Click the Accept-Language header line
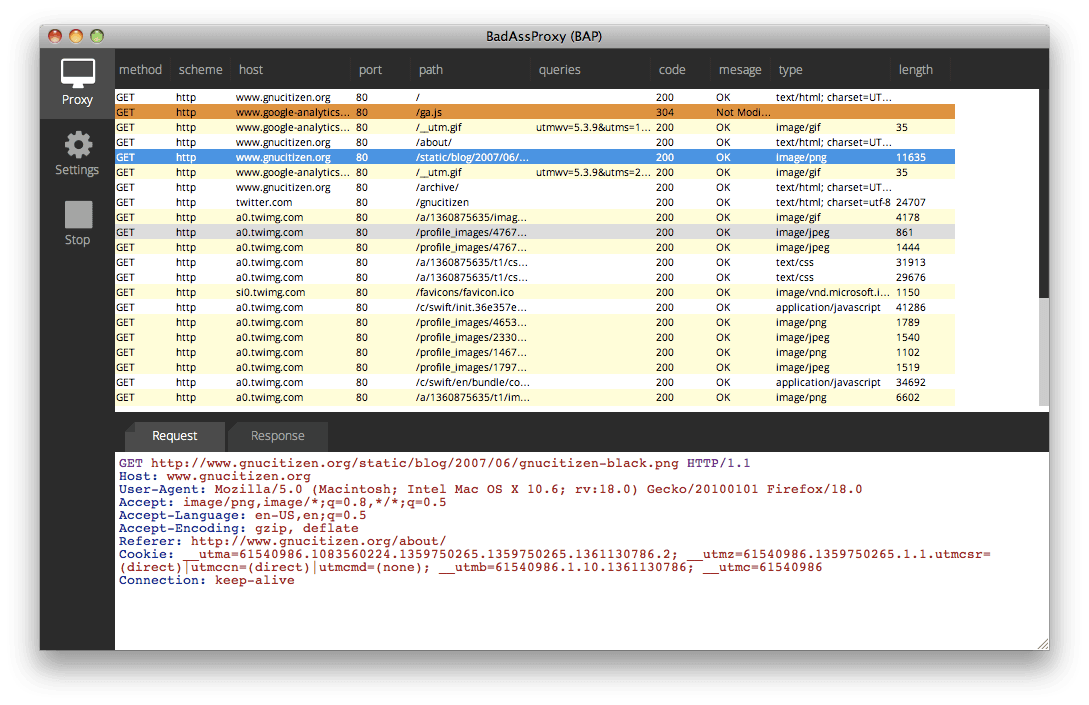Screen dimensions: 1089x705 (242, 515)
